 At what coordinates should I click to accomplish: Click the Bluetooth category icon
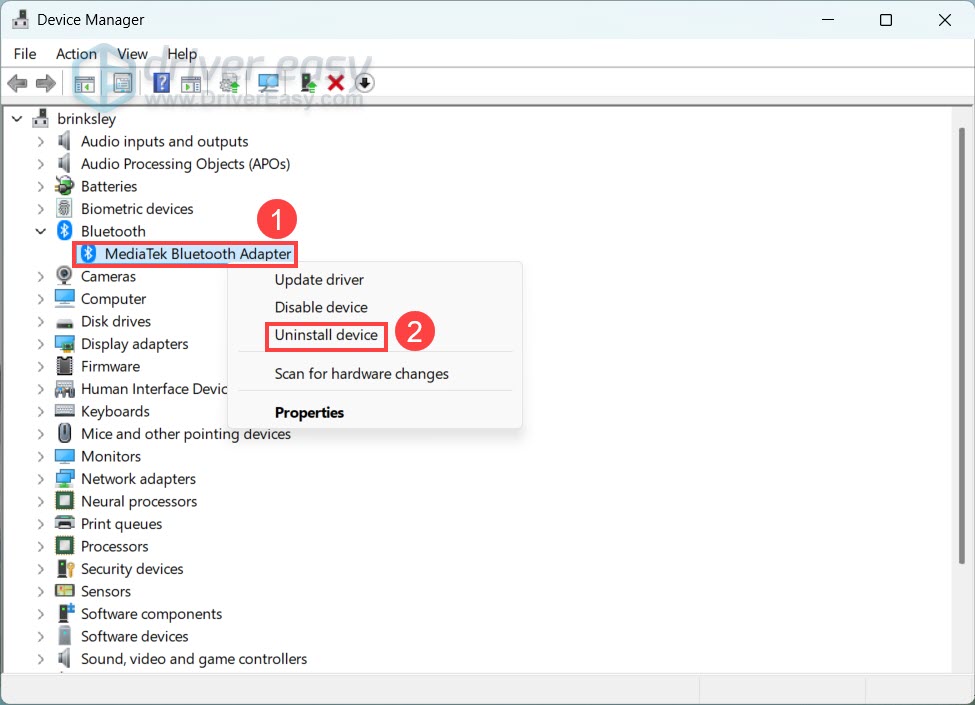point(64,231)
